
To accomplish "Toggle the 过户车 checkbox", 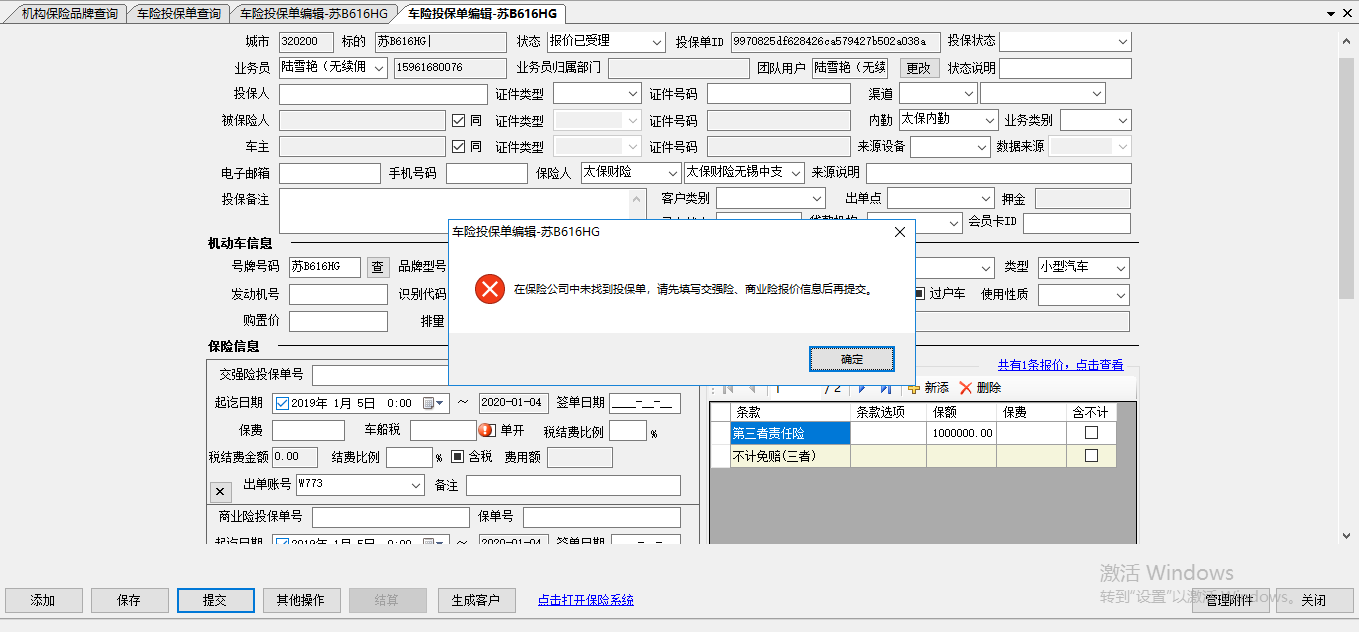I will coord(919,294).
